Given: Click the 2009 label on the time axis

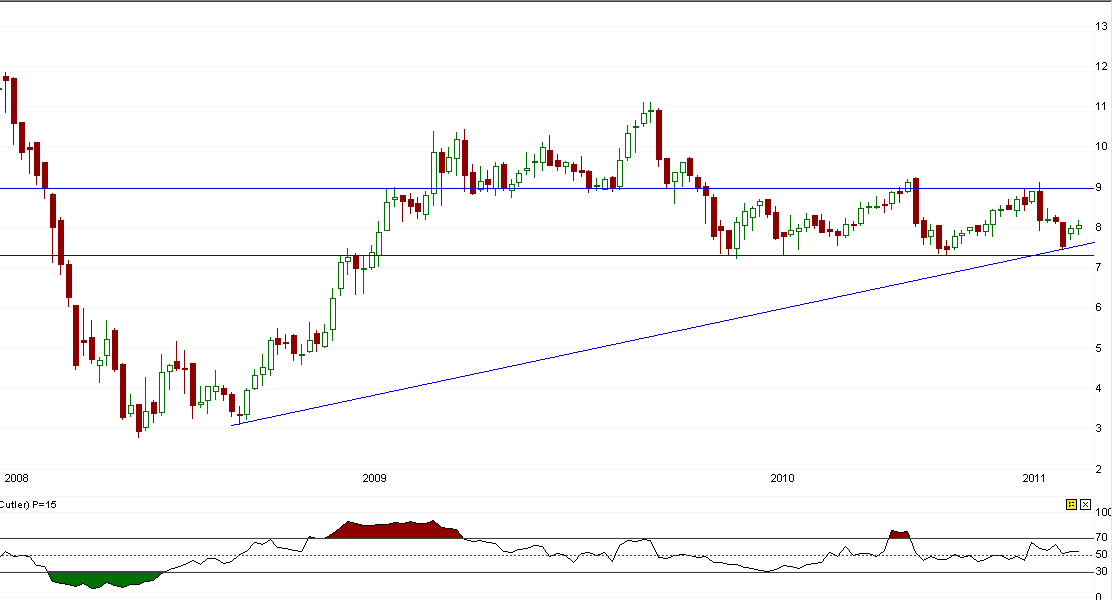Looking at the screenshot, I should coord(374,478).
